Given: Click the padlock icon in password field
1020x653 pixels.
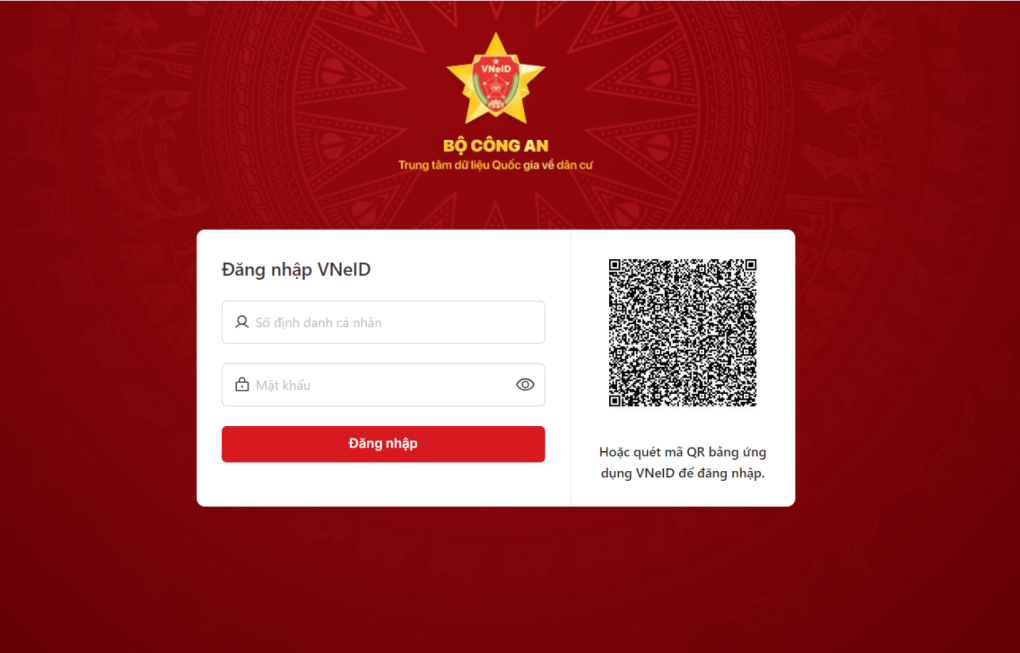Looking at the screenshot, I should coord(242,384).
